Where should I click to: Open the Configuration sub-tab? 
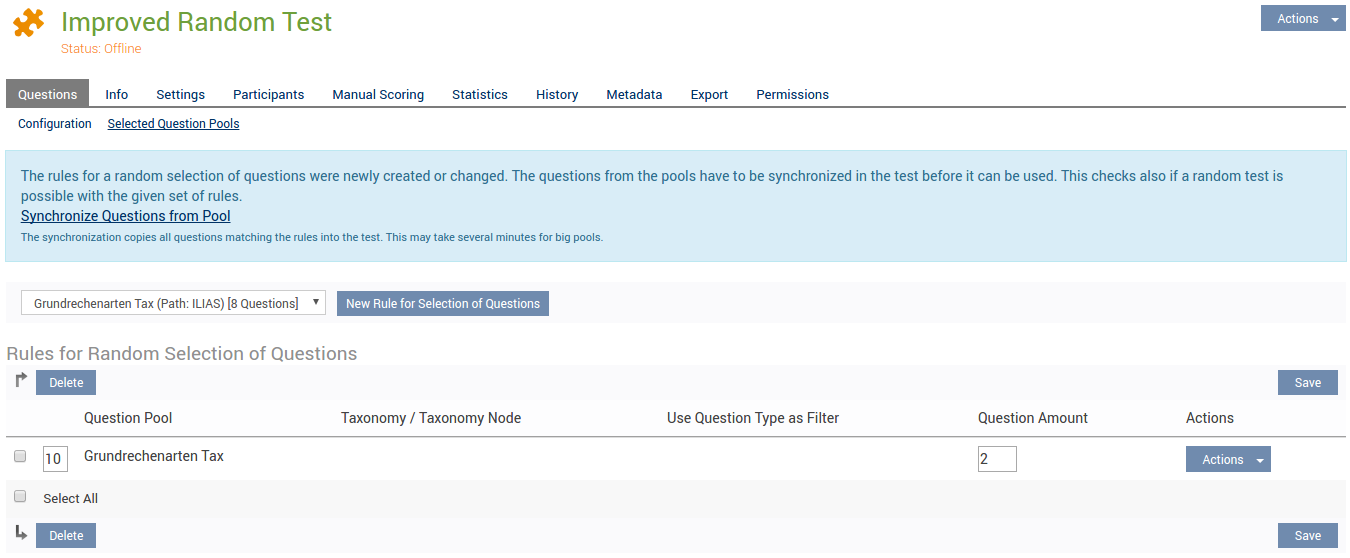(x=55, y=124)
